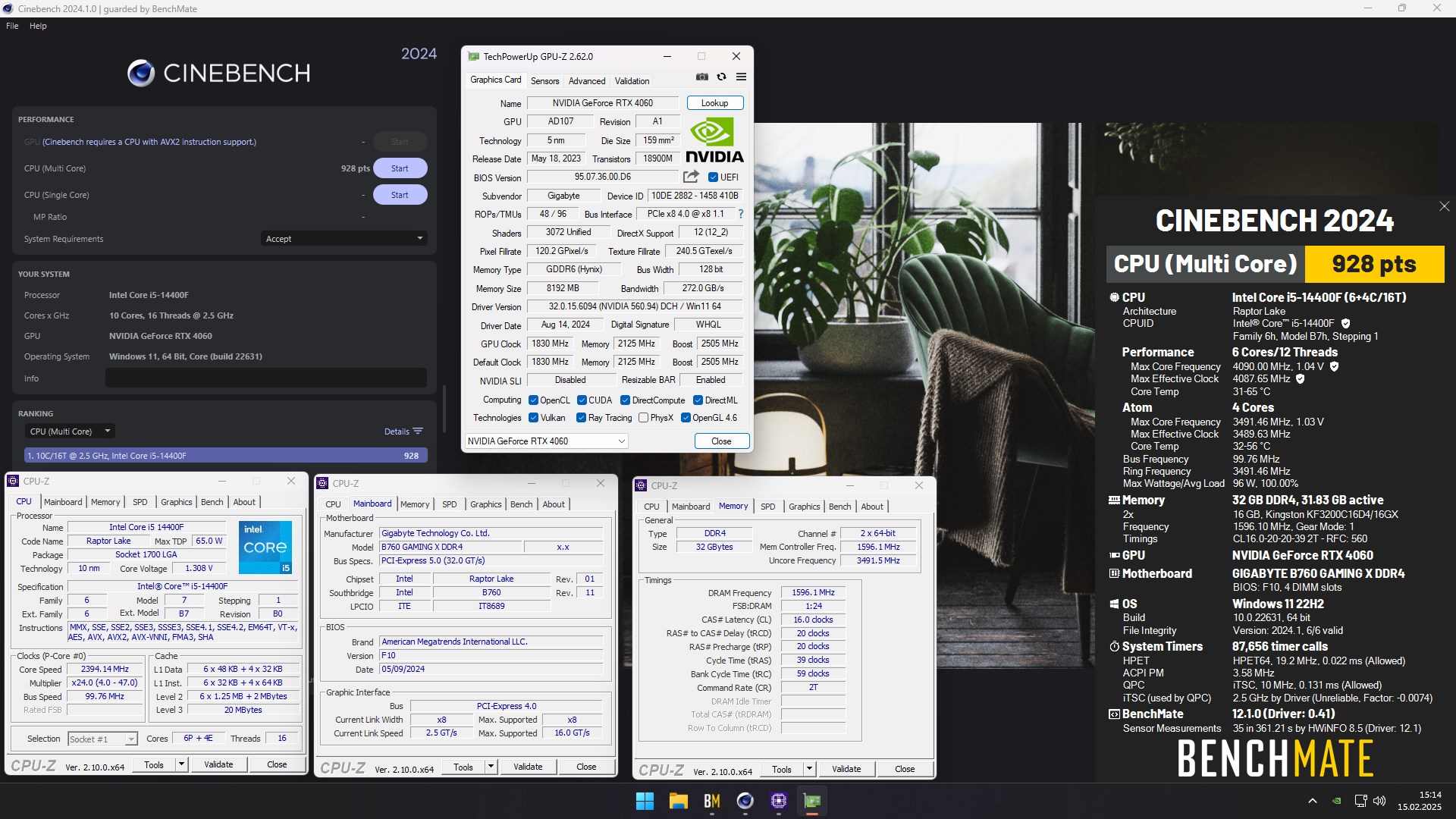Toggle Vulkan checkbox
The height and width of the screenshot is (819, 1456).
click(x=533, y=418)
